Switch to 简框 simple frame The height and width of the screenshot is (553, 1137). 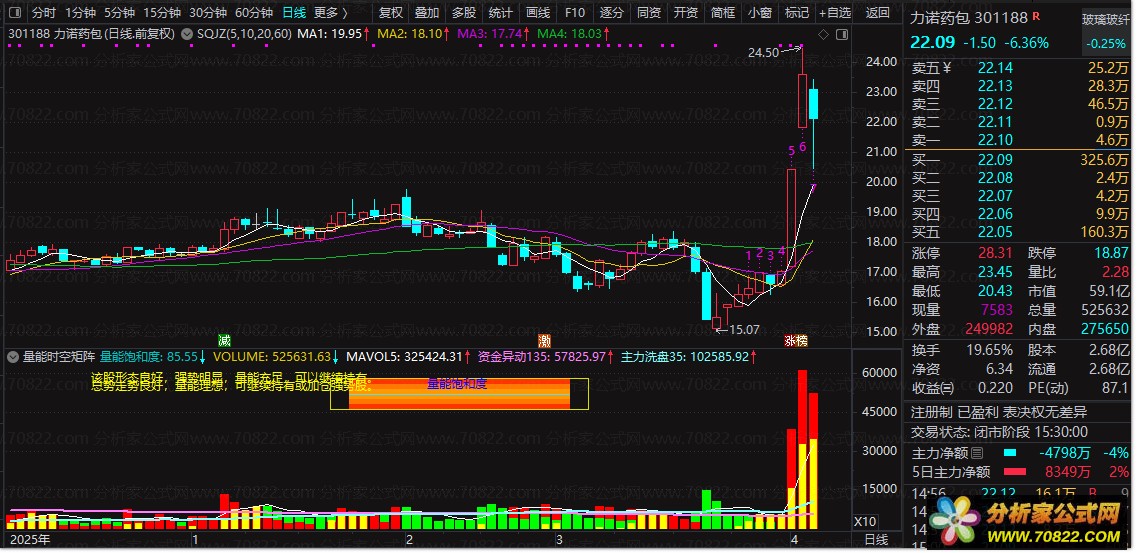[723, 12]
